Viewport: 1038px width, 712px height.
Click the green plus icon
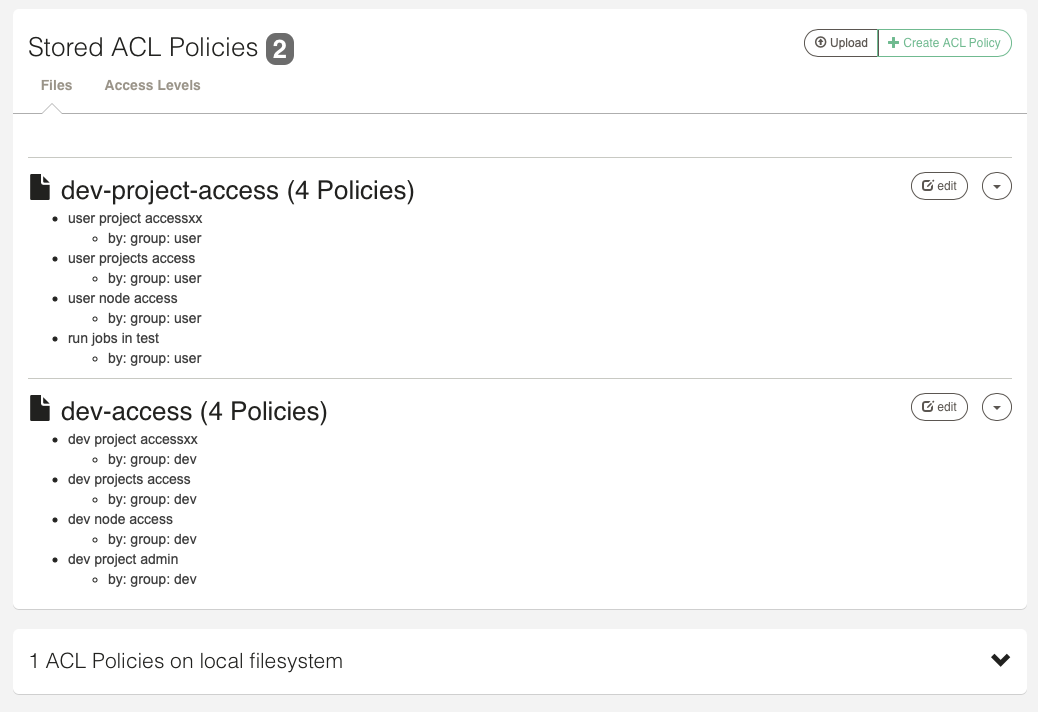893,42
